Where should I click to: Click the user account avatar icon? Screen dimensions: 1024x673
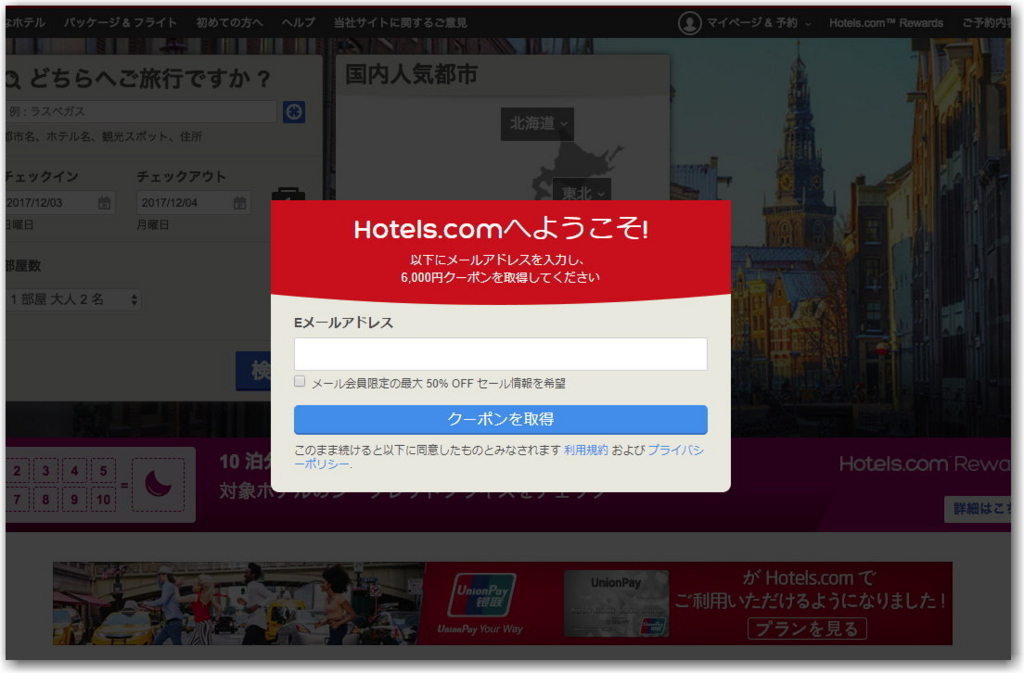690,23
